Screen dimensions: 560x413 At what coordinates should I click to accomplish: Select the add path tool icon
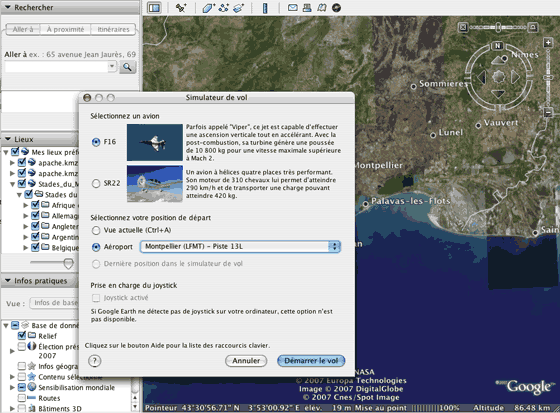224,8
